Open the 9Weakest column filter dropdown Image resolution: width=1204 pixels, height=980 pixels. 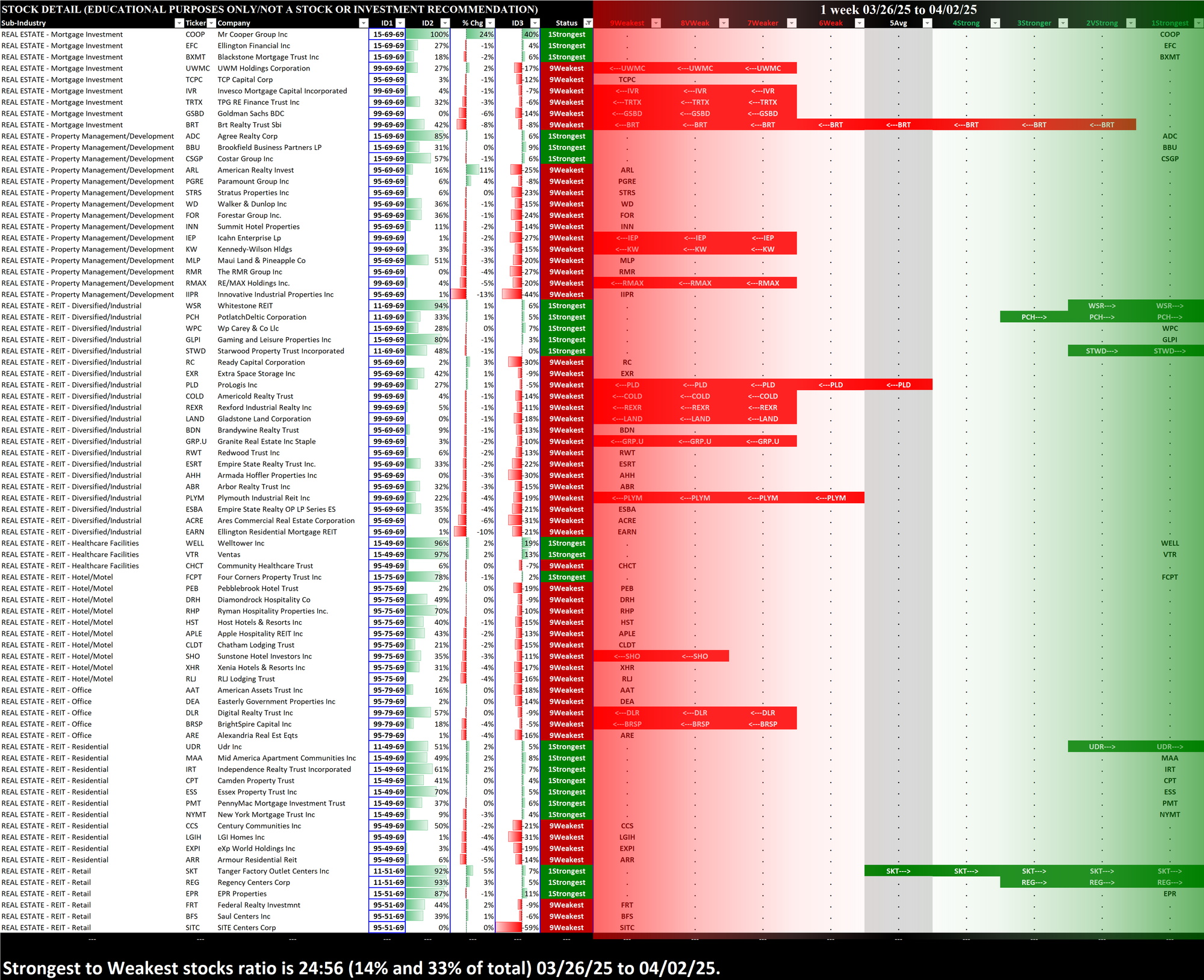coord(656,23)
